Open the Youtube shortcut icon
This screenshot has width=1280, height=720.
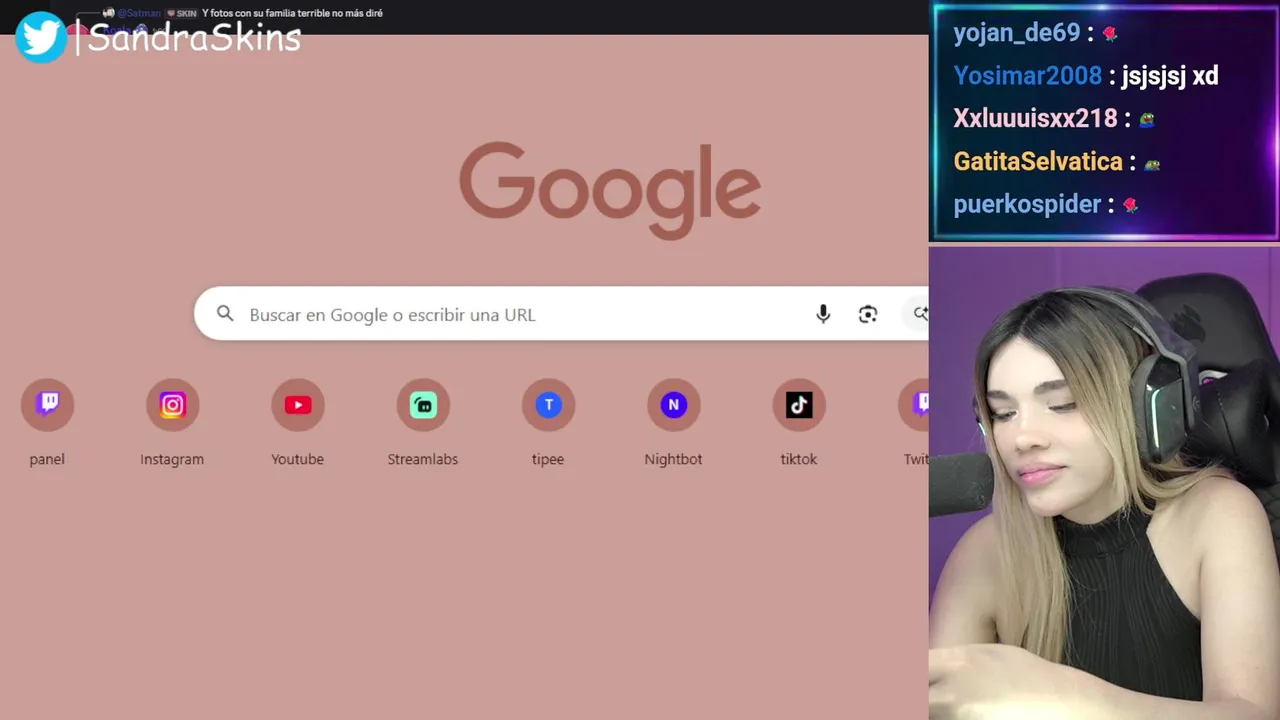point(297,404)
